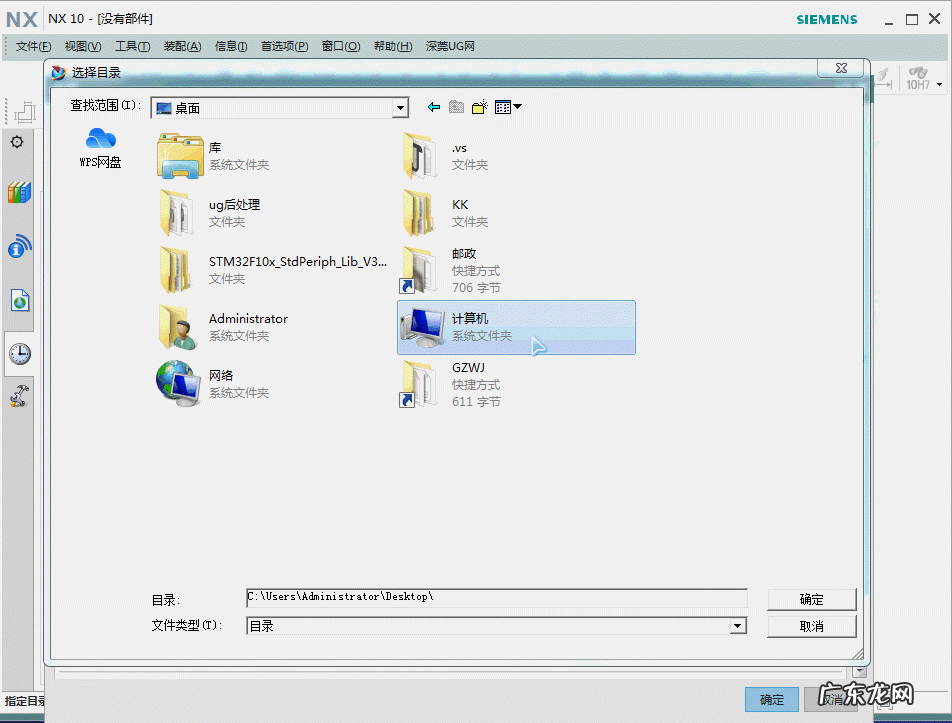Viewport: 952px width, 723px height.
Task: Create a new folder with toolbar icon
Action: [480, 107]
